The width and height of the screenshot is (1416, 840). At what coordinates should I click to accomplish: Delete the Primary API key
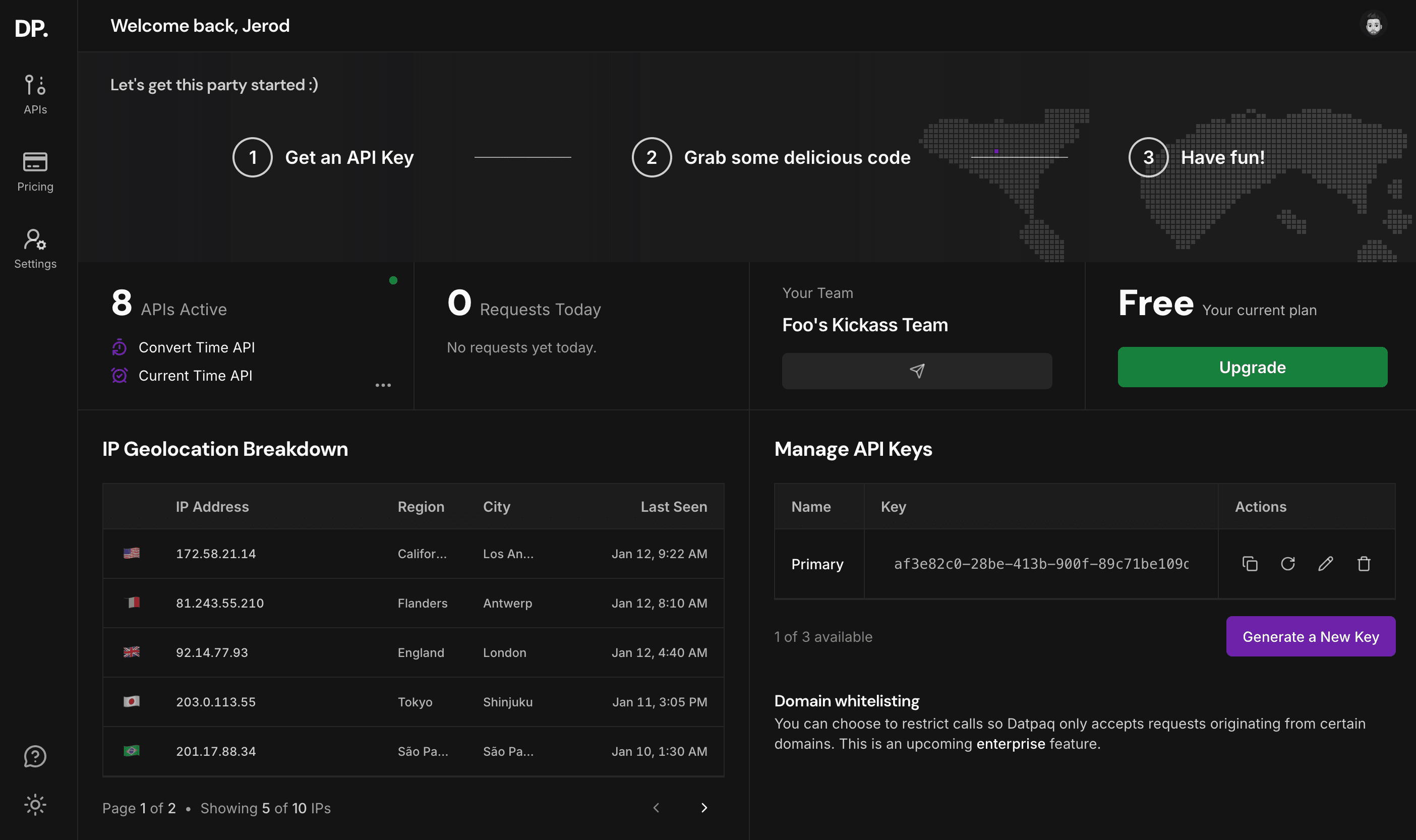point(1364,564)
